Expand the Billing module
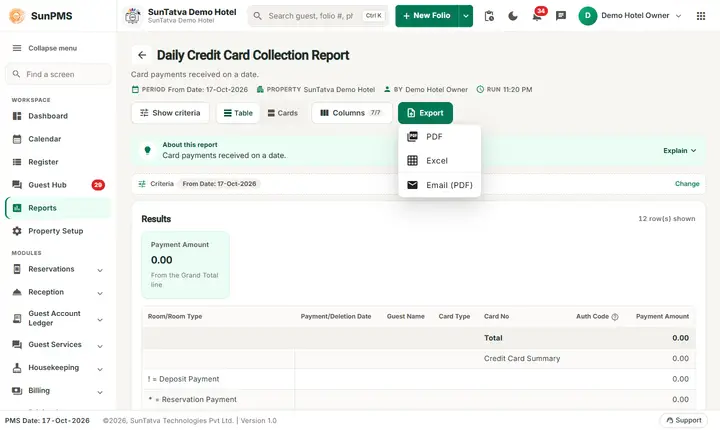Image resolution: width=720 pixels, height=430 pixels. [58, 390]
